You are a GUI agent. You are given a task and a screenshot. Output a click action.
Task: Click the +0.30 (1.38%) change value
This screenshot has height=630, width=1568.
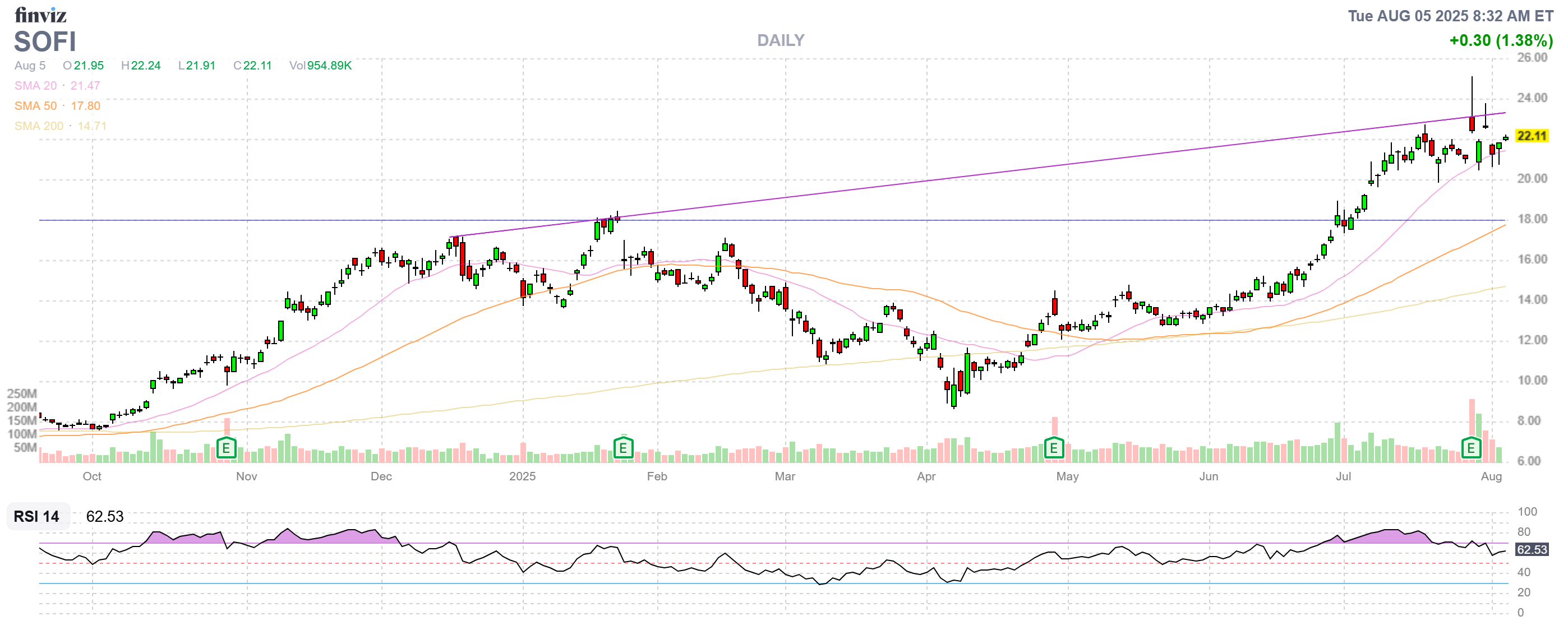(x=1501, y=41)
